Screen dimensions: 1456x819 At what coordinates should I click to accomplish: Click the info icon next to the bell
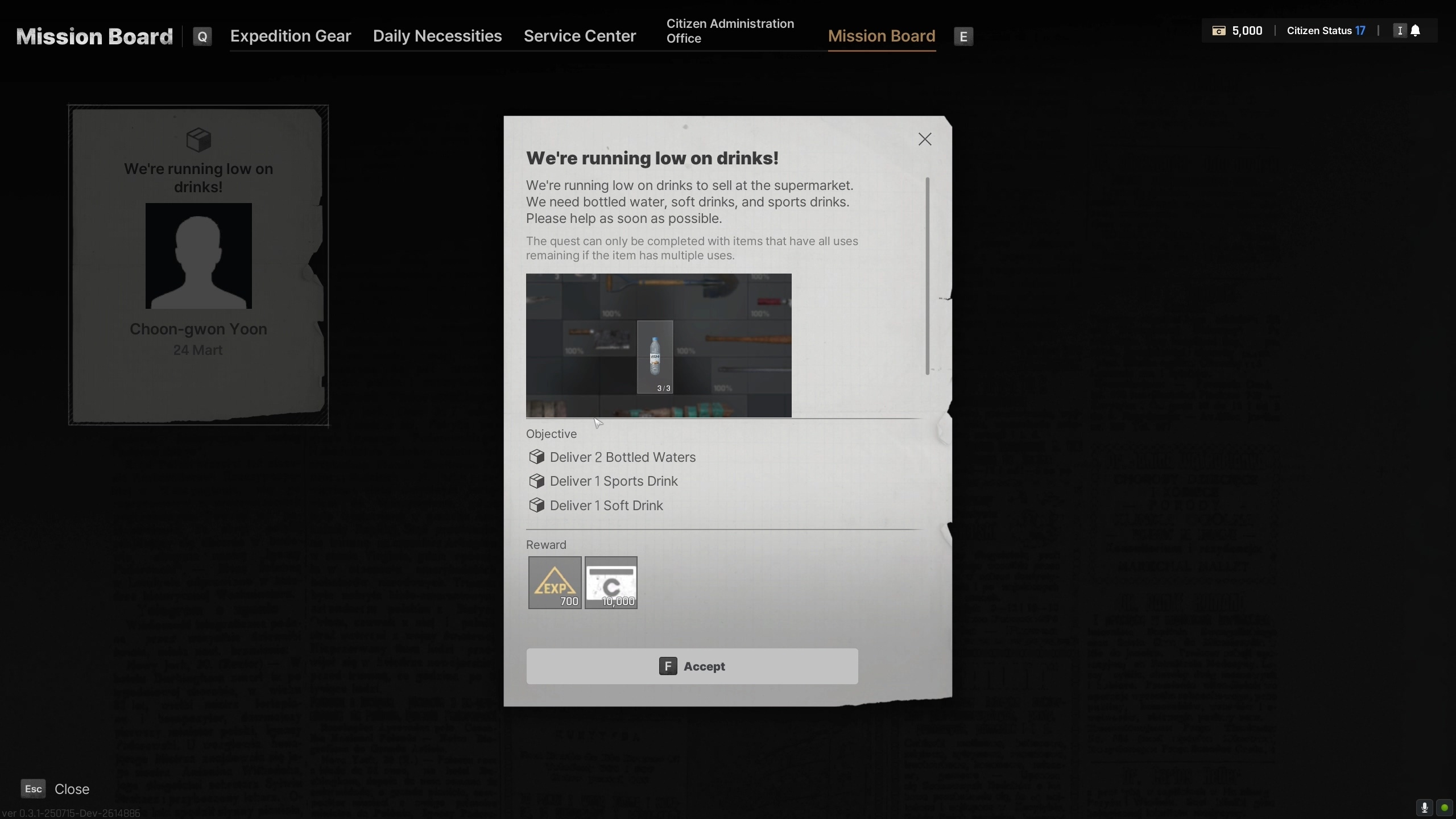1400,31
